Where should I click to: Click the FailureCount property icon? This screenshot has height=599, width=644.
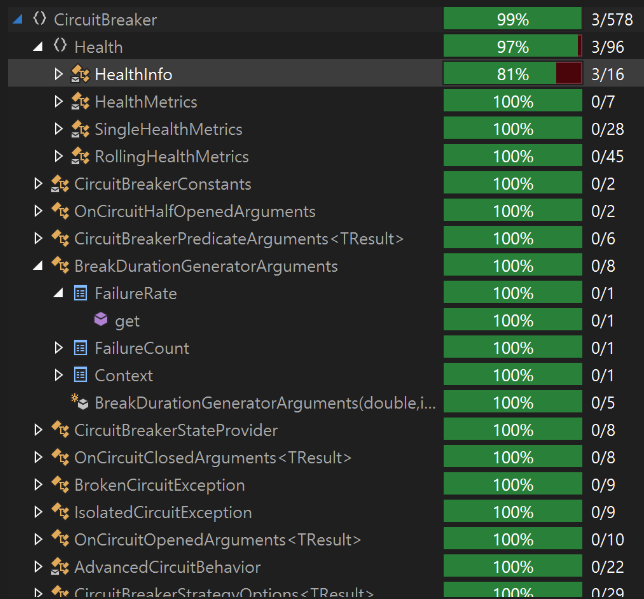(x=80, y=348)
